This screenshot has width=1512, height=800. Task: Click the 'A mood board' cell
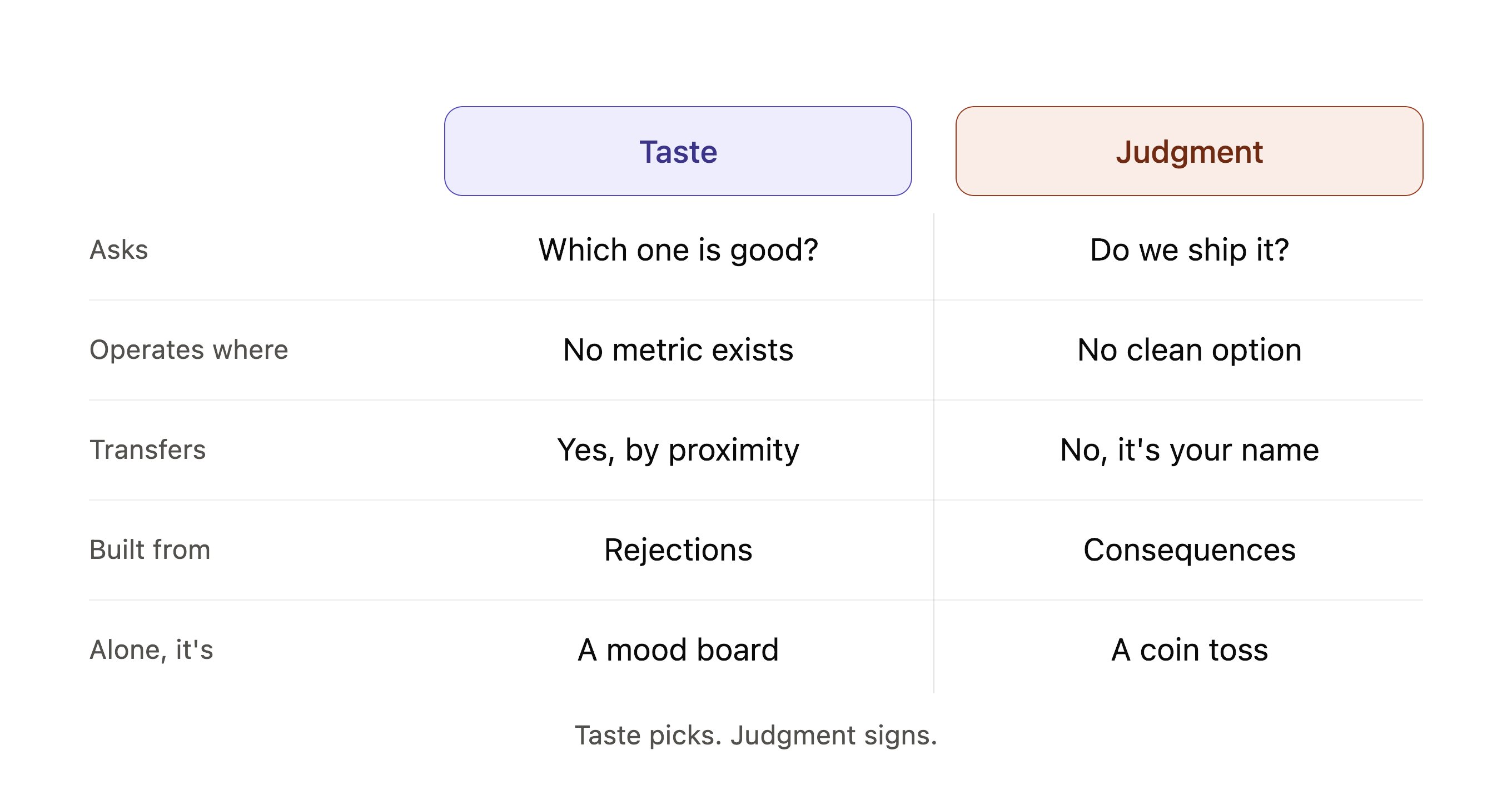coord(678,650)
